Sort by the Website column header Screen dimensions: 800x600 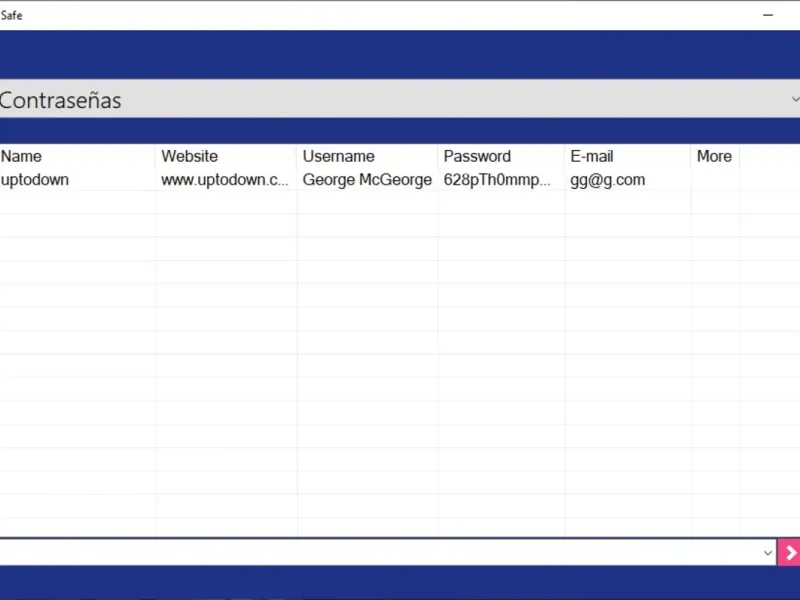point(226,156)
